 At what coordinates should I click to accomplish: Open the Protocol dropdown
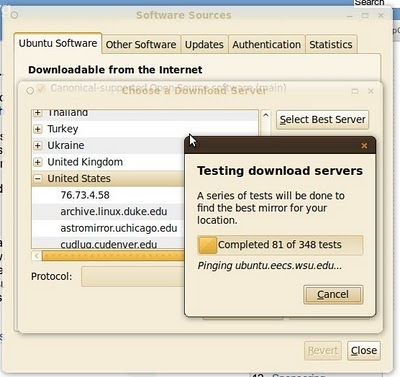(133, 276)
